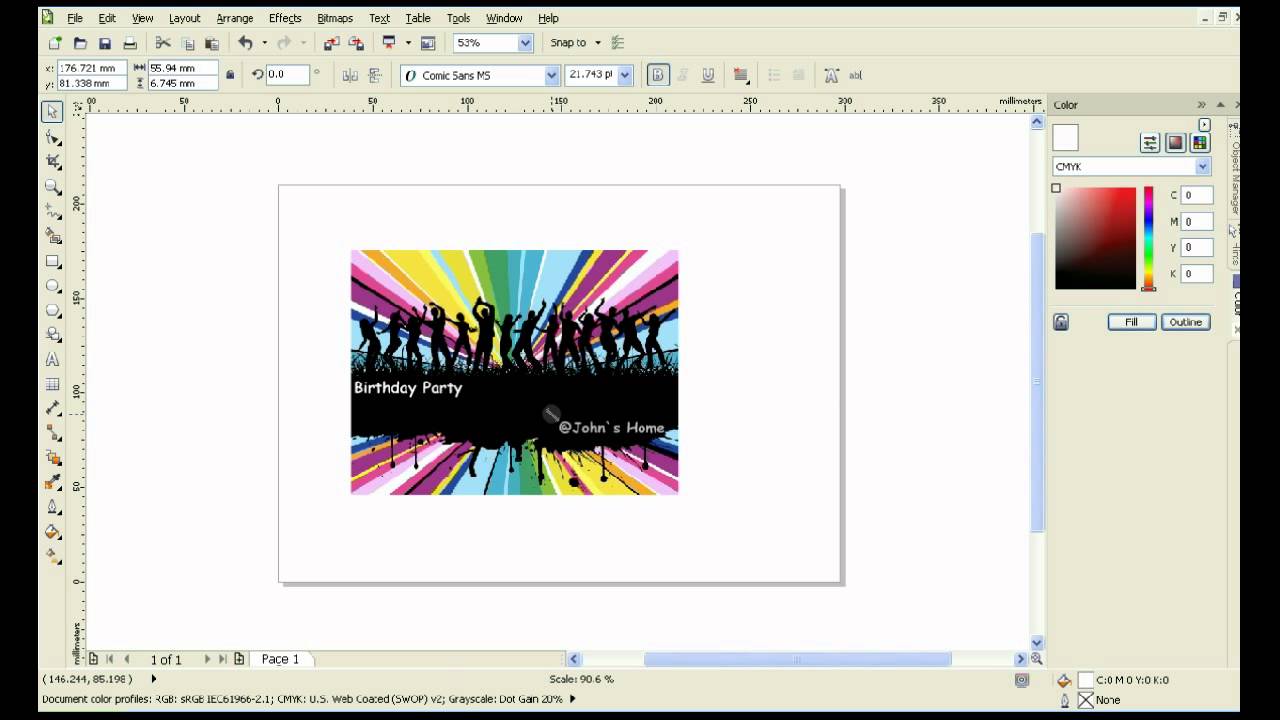Viewport: 1280px width, 720px height.
Task: Select the Dimension tool
Action: tap(52, 408)
